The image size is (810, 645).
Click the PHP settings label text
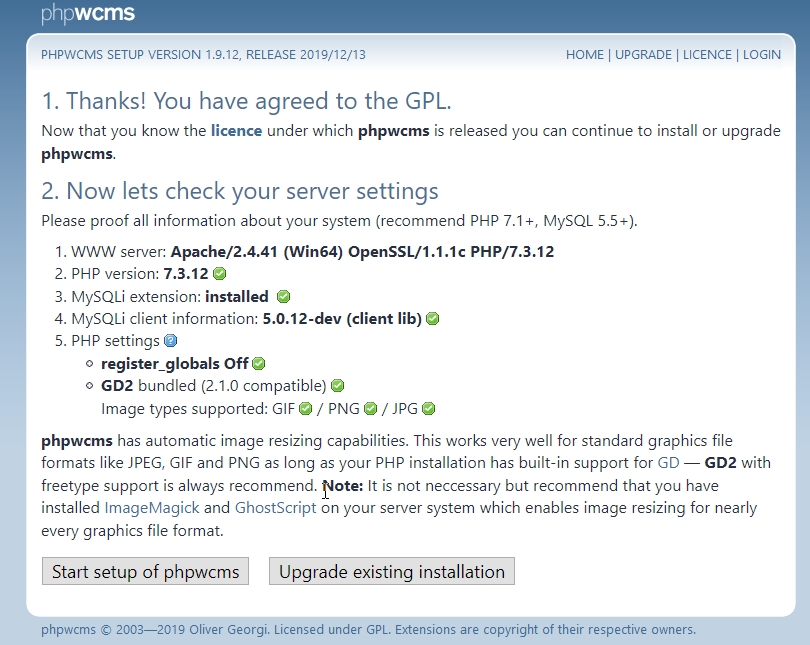tap(115, 341)
